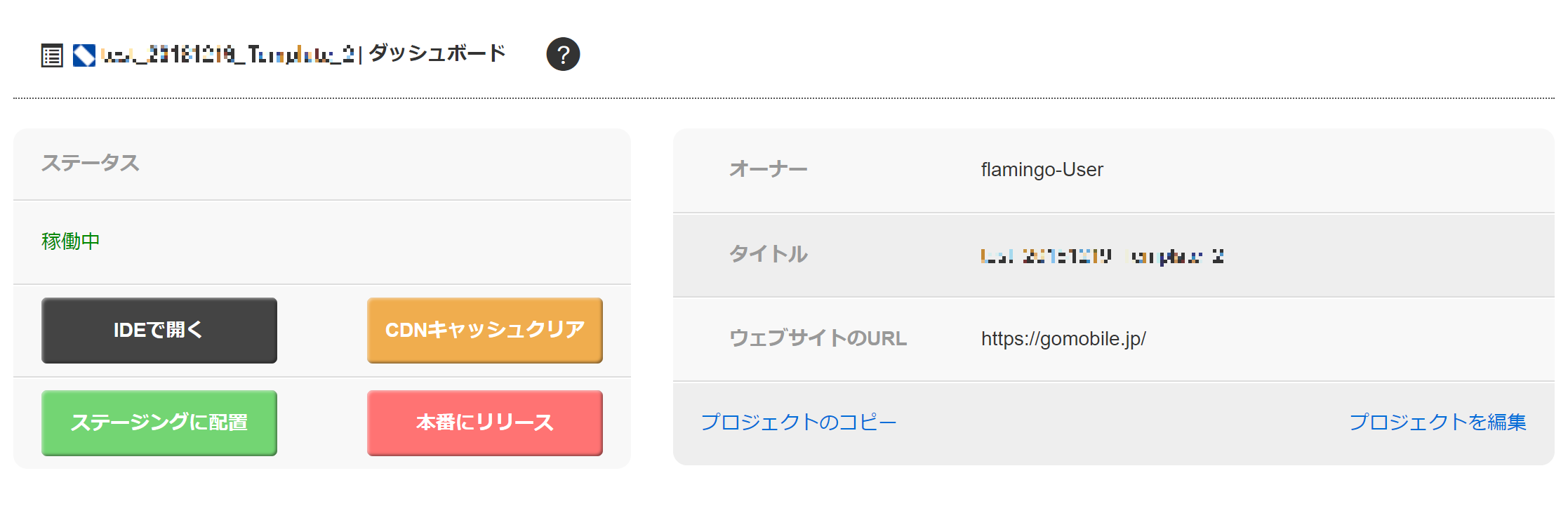Open help via the question mark icon
The image size is (1568, 506).
(563, 54)
